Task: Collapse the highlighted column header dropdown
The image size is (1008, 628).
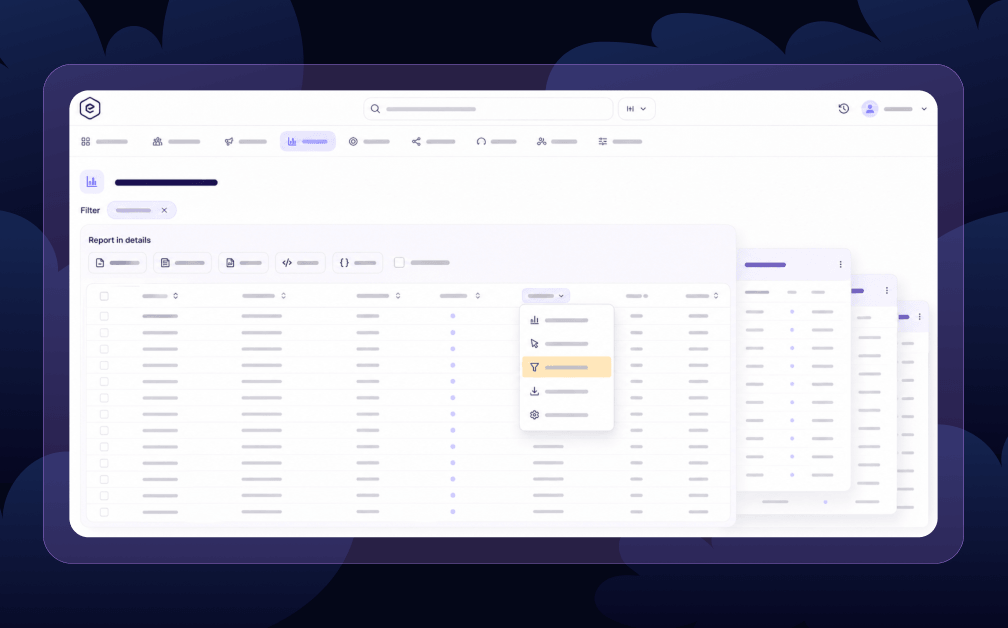Action: coord(546,296)
